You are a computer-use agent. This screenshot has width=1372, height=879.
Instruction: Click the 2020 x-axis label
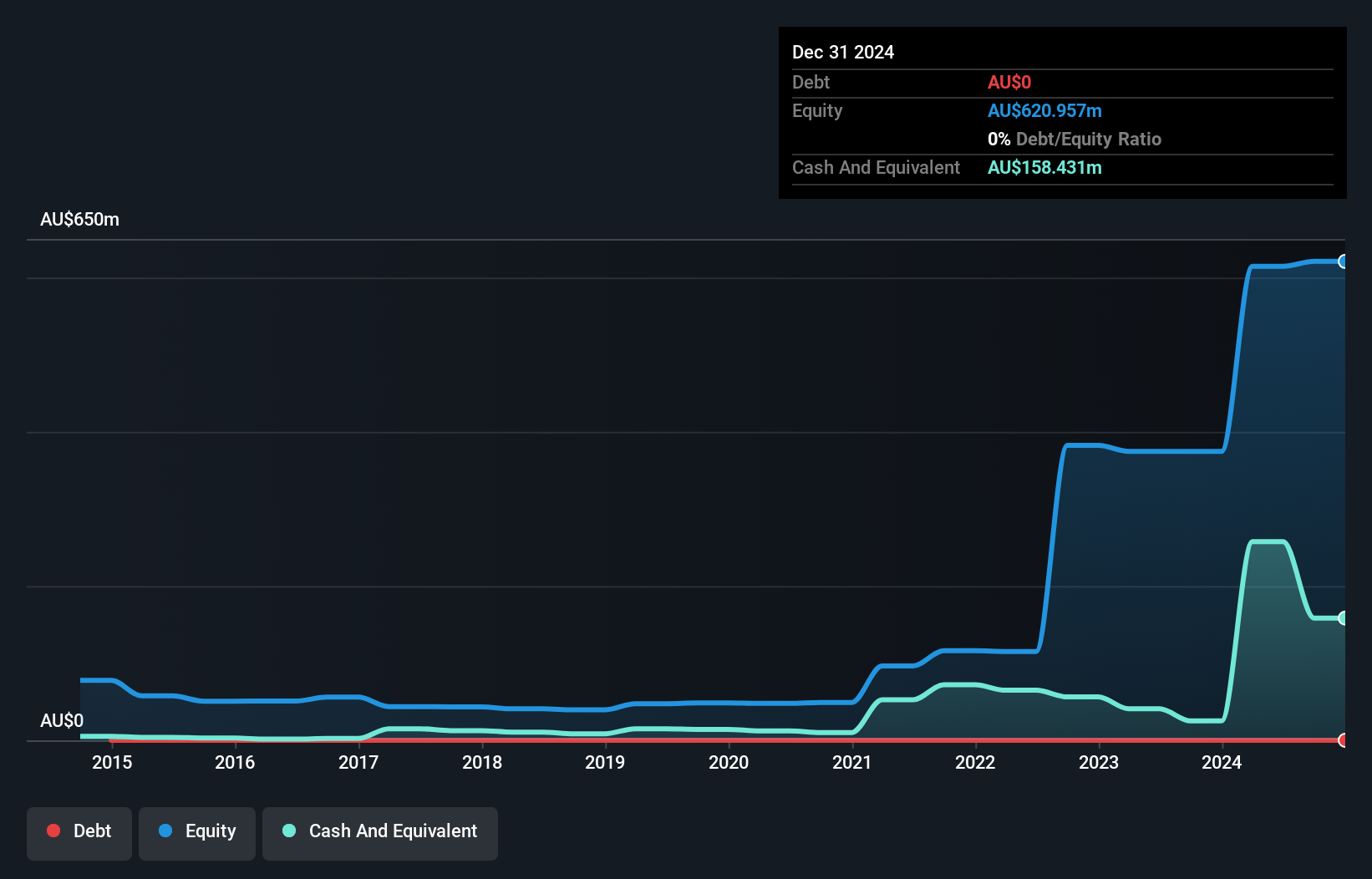click(729, 762)
